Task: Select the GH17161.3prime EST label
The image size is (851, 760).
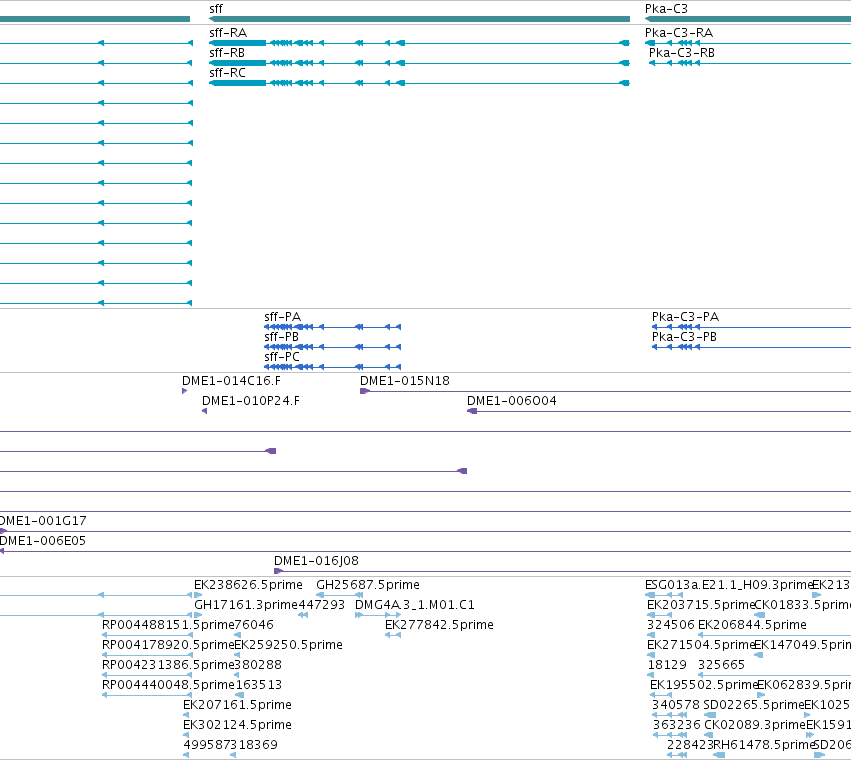Action: tap(246, 605)
